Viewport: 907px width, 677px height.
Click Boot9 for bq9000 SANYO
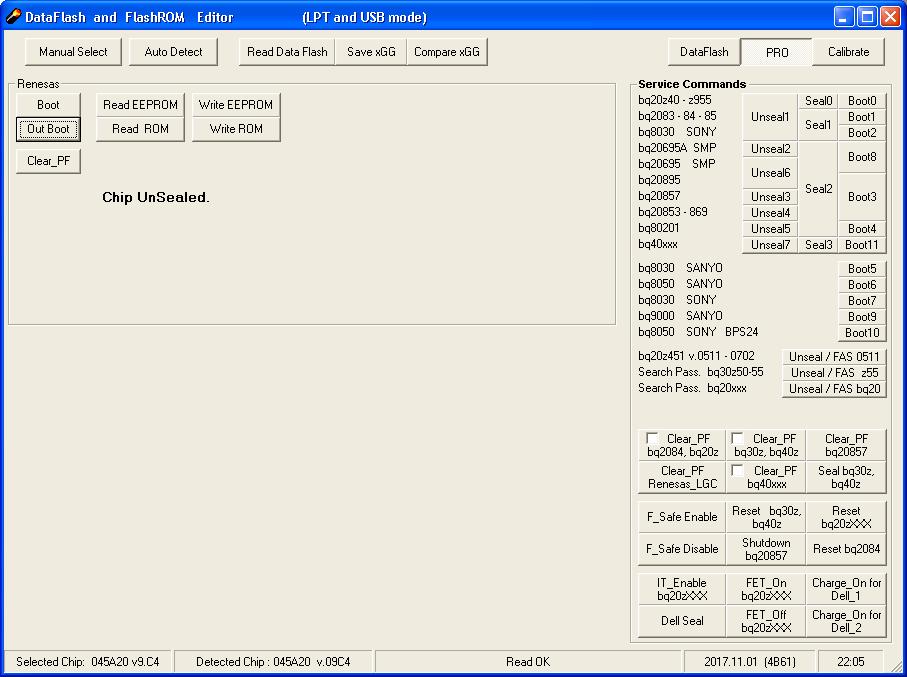pyautogui.click(x=862, y=317)
